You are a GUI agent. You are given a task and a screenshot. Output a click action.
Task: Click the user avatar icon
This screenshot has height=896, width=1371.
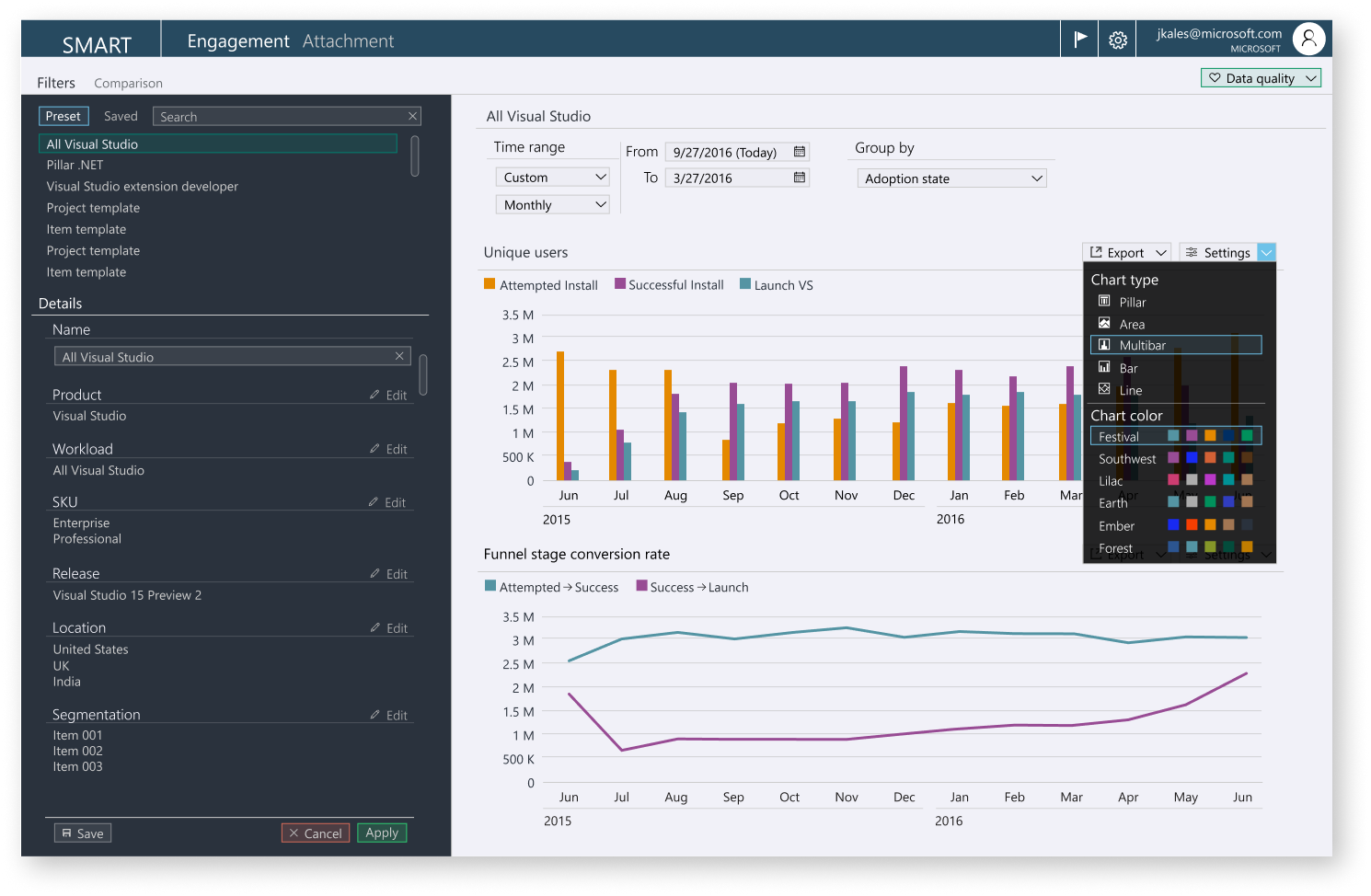point(1308,40)
